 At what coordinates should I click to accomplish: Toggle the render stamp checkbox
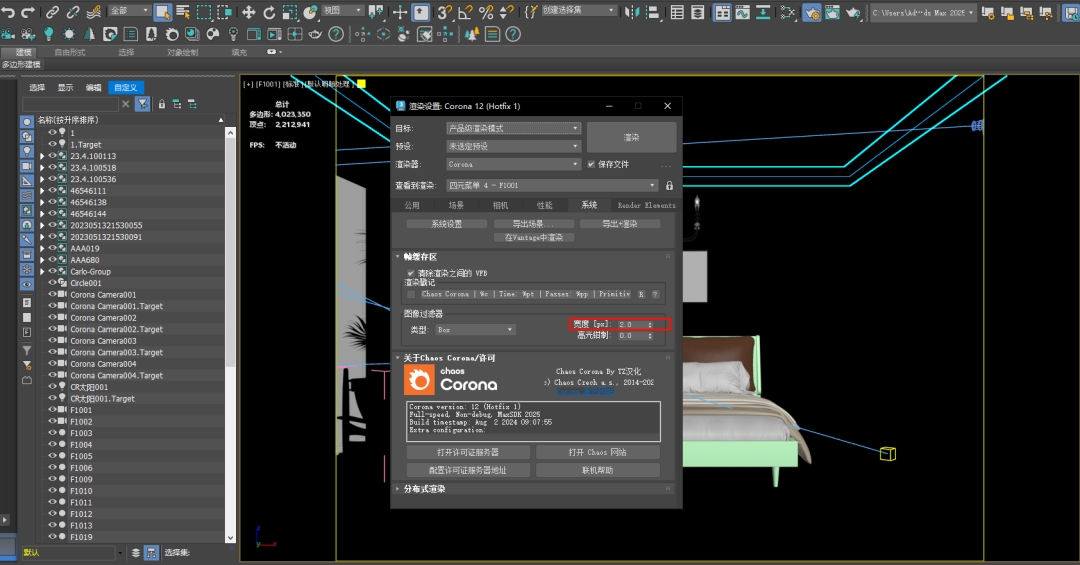(x=411, y=294)
